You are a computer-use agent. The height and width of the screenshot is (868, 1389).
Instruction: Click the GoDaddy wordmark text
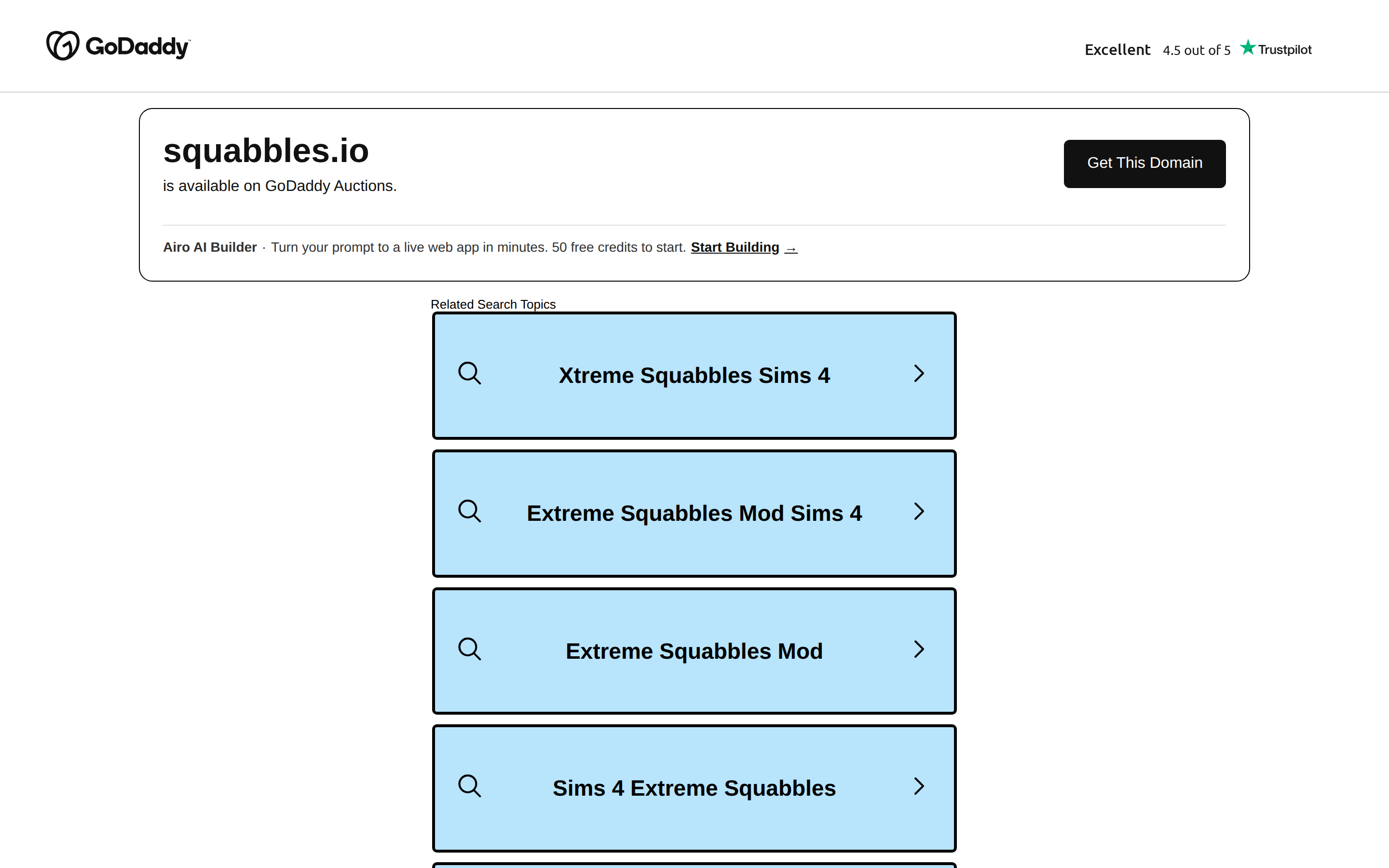coord(137,47)
